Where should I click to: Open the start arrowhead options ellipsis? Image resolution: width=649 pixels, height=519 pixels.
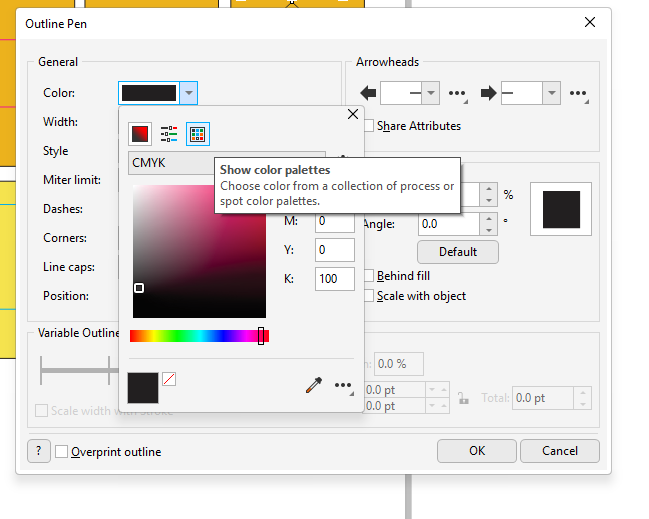(458, 94)
